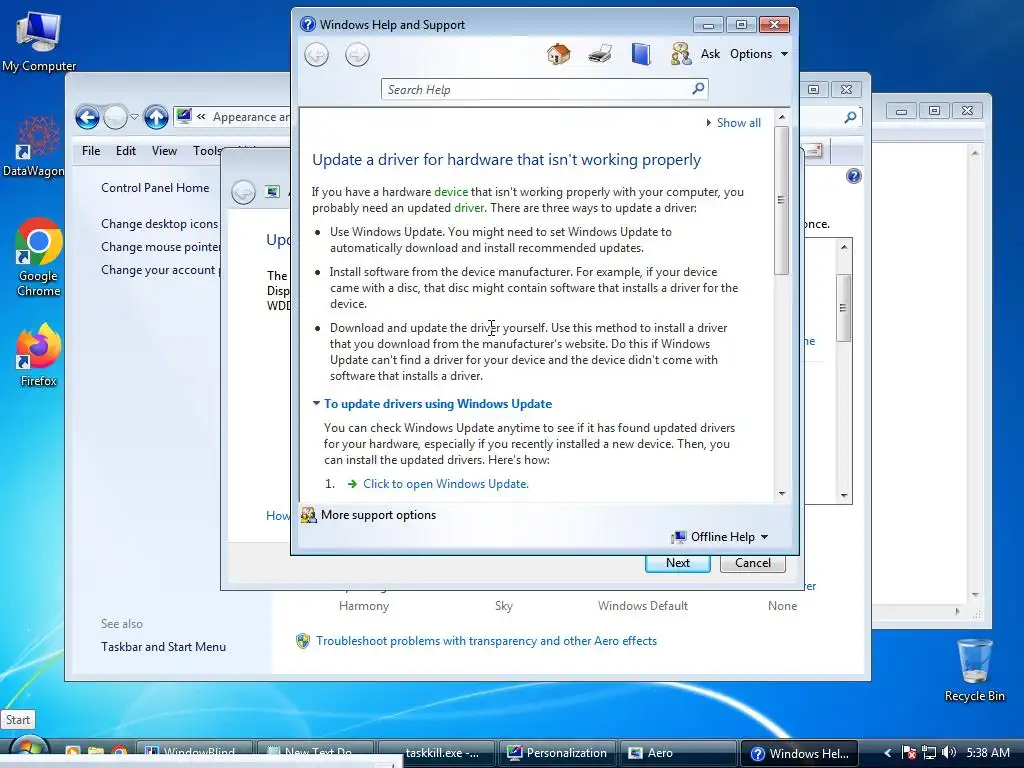Open Google Chrome desktop shortcut
Image resolution: width=1024 pixels, height=768 pixels.
point(39,257)
